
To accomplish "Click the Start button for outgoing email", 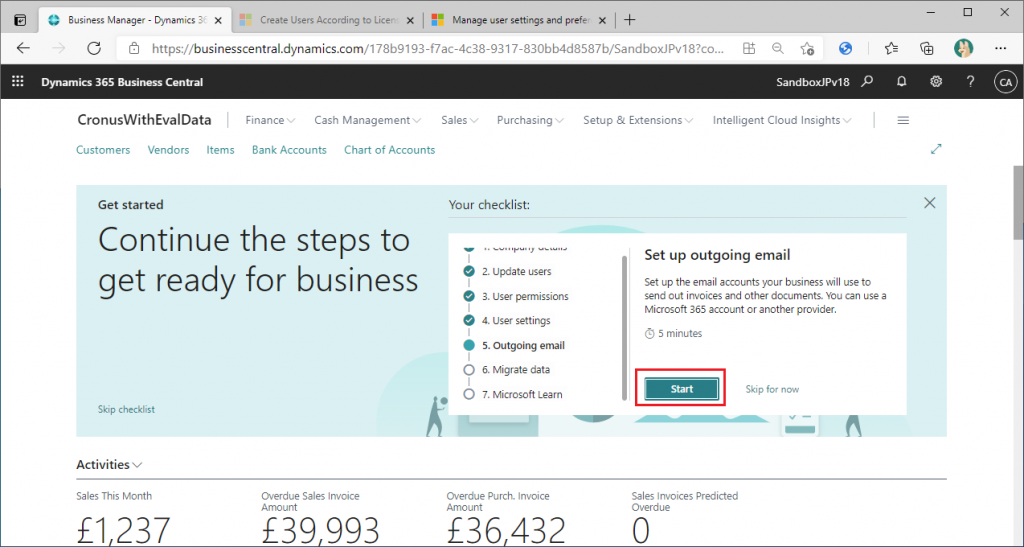I will coord(681,389).
